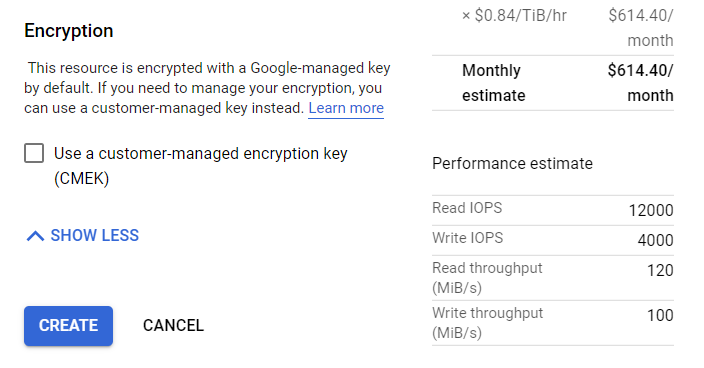Click the Performance estimate heading
This screenshot has width=704, height=368.
[512, 164]
